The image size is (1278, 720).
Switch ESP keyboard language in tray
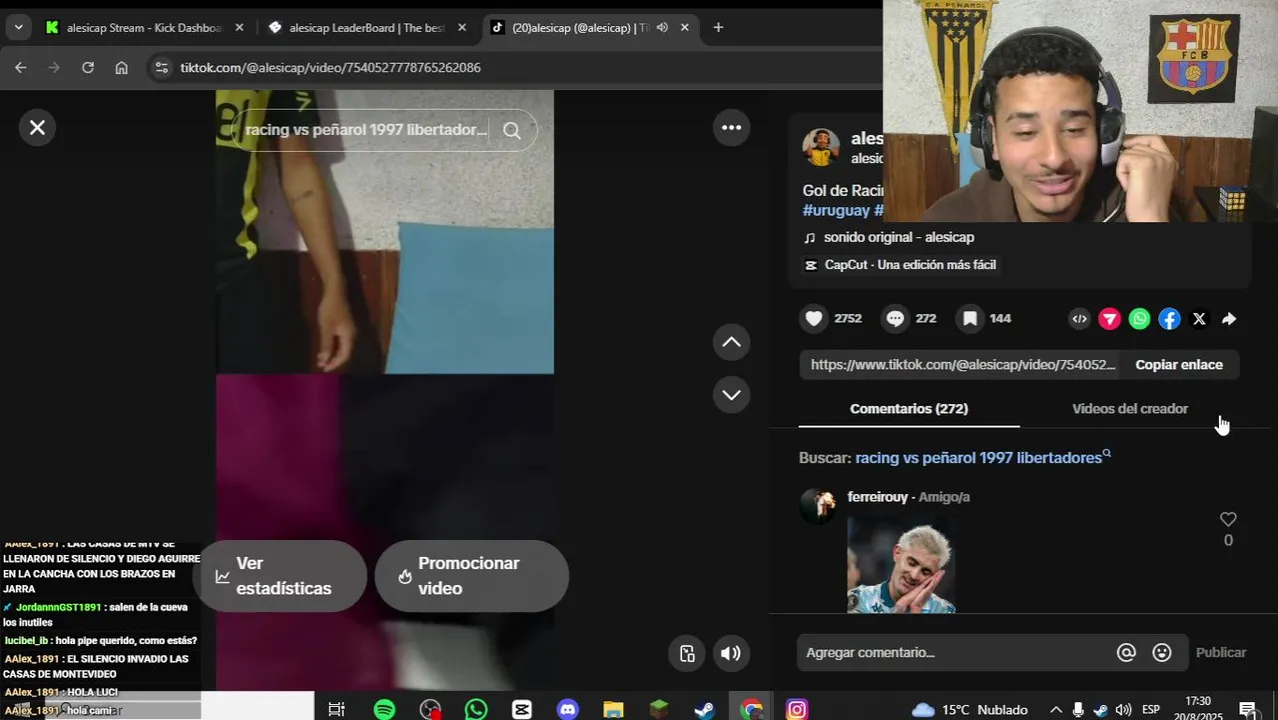(x=1151, y=710)
